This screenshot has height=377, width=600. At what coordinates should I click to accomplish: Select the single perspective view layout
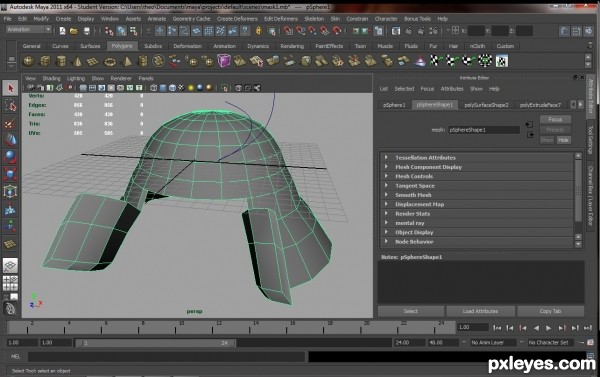10,265
